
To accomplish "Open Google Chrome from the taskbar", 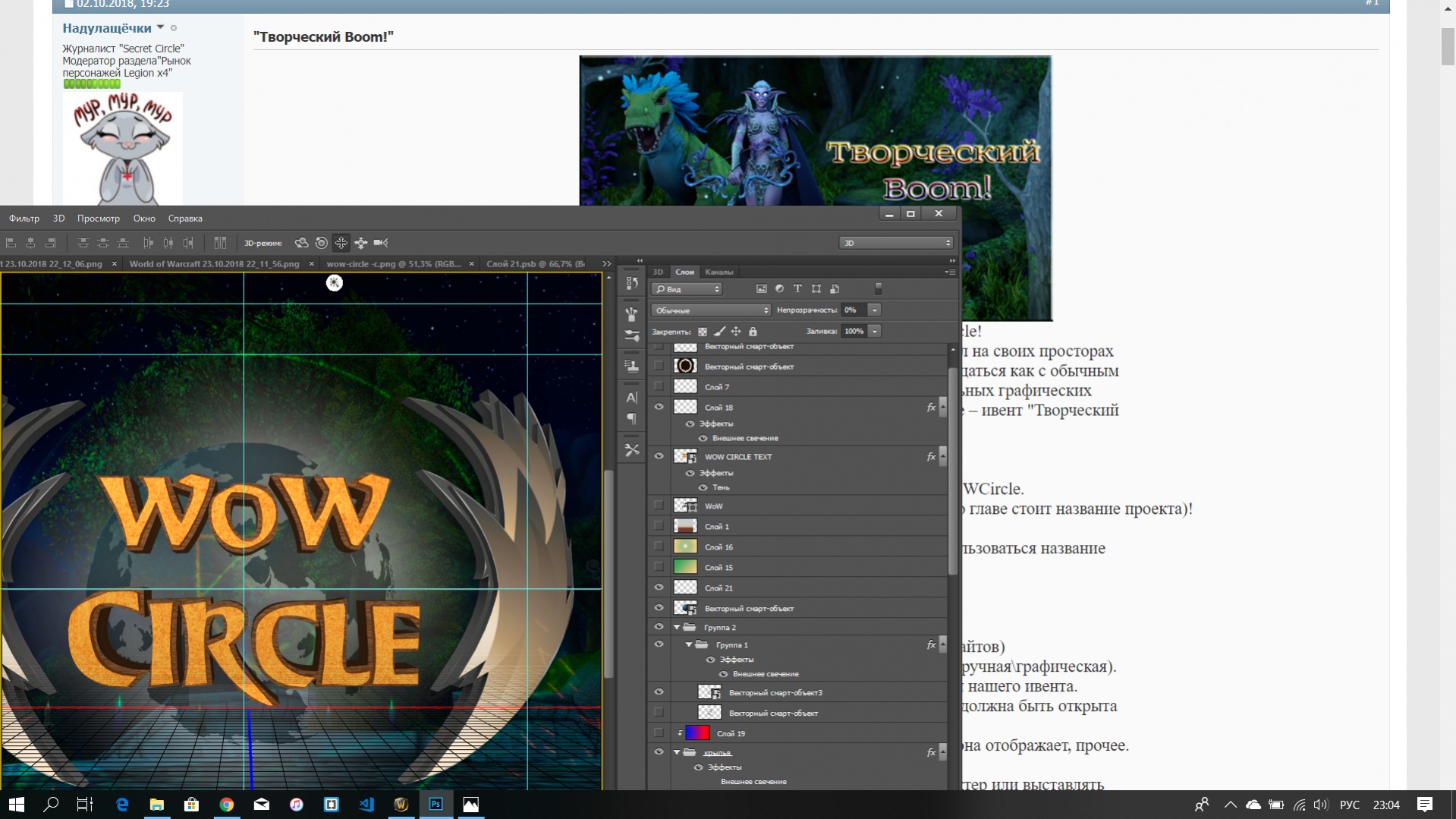I will pyautogui.click(x=226, y=805).
